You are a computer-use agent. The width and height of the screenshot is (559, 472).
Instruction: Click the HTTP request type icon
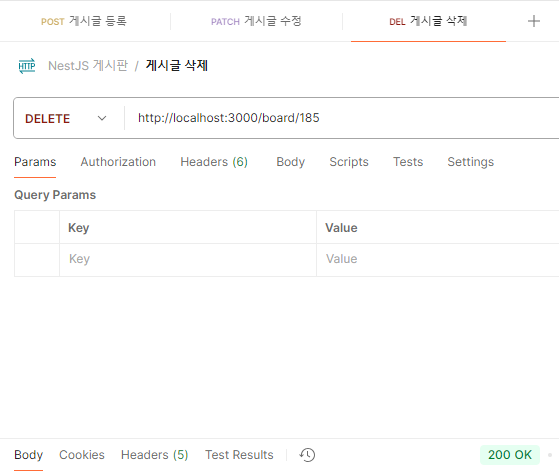[x=27, y=66]
